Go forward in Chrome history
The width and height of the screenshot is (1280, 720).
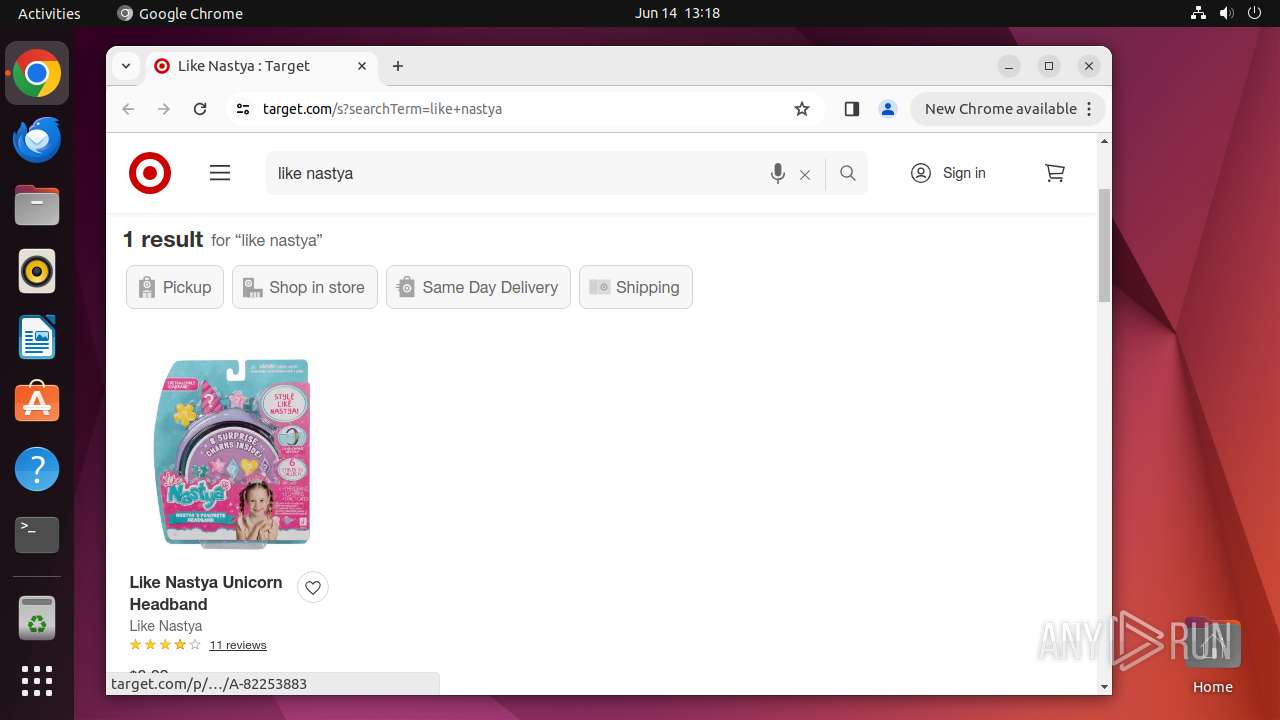(164, 109)
